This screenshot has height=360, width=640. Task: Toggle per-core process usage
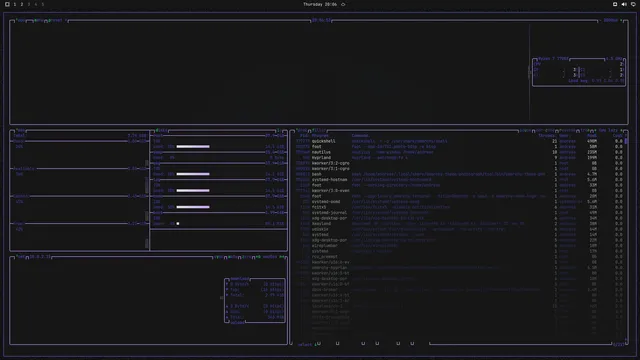(545, 131)
